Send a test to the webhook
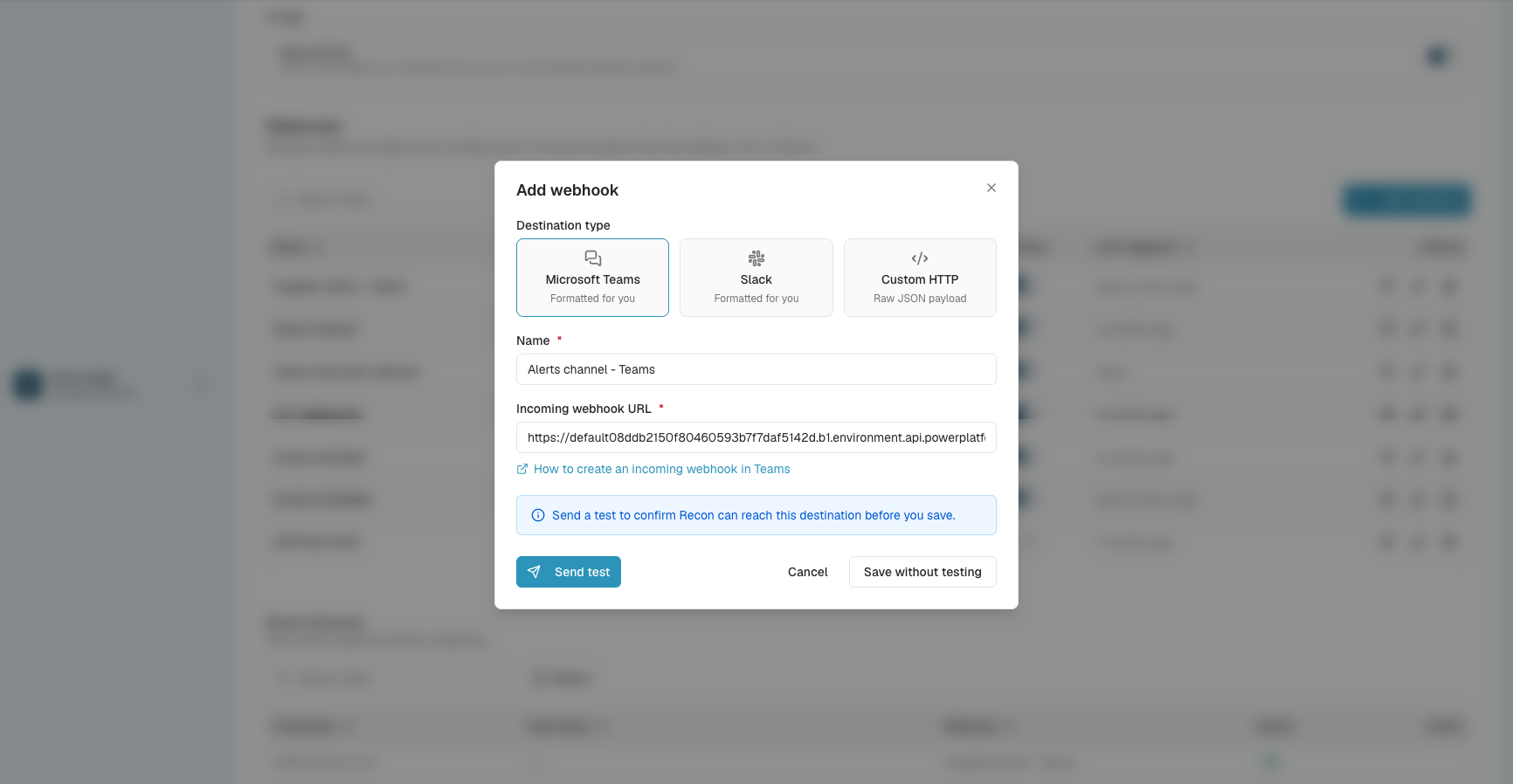 point(569,572)
